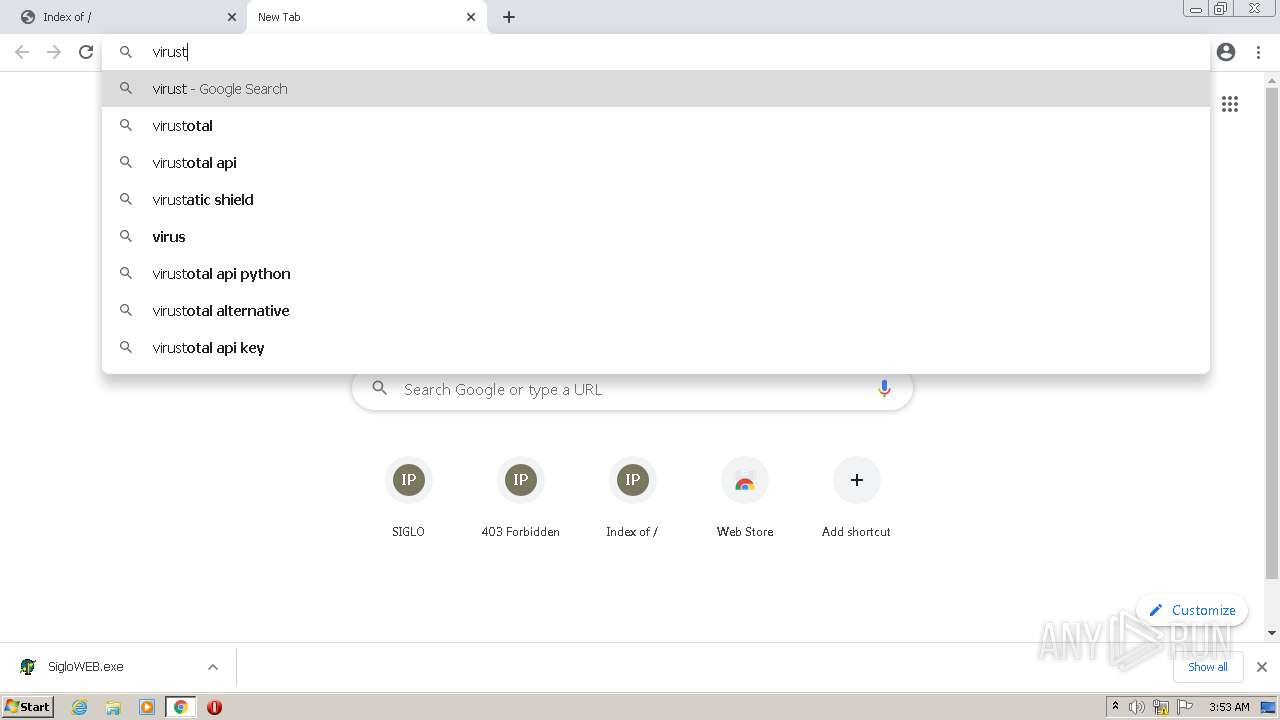The width and height of the screenshot is (1280, 720).
Task: Click the 'Search Google or type a URL' box
Action: pyautogui.click(x=632, y=390)
